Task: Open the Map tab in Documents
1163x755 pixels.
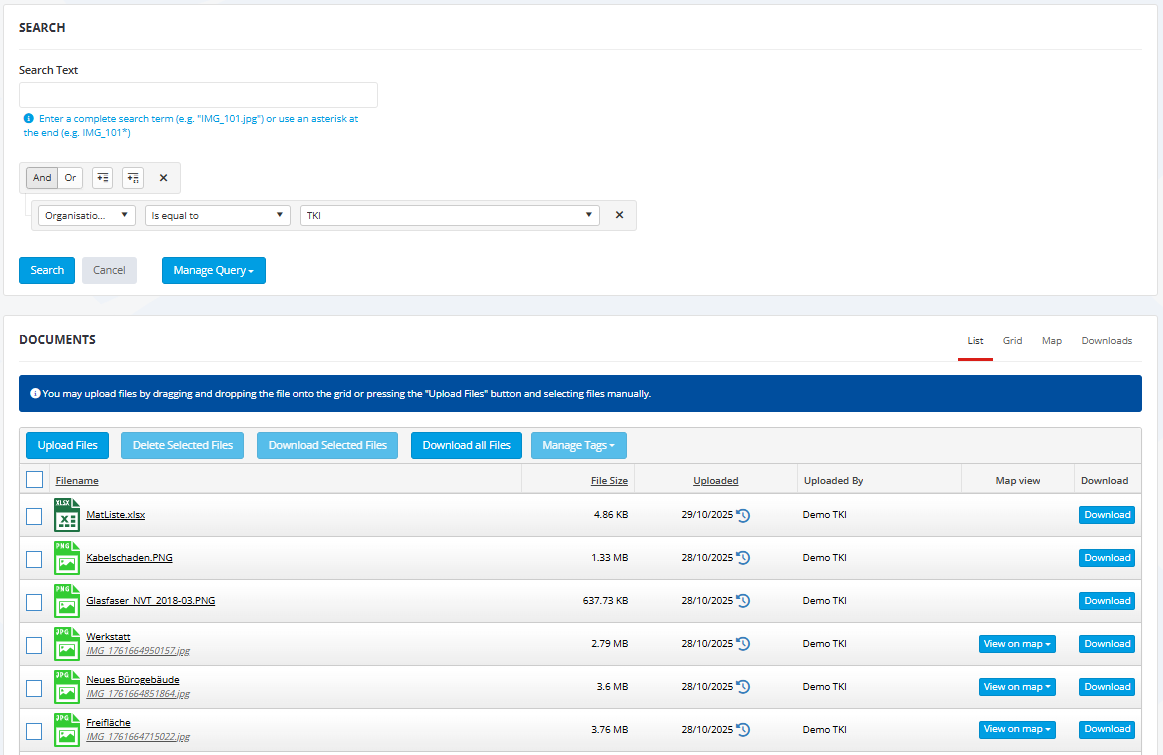Action: click(x=1051, y=341)
